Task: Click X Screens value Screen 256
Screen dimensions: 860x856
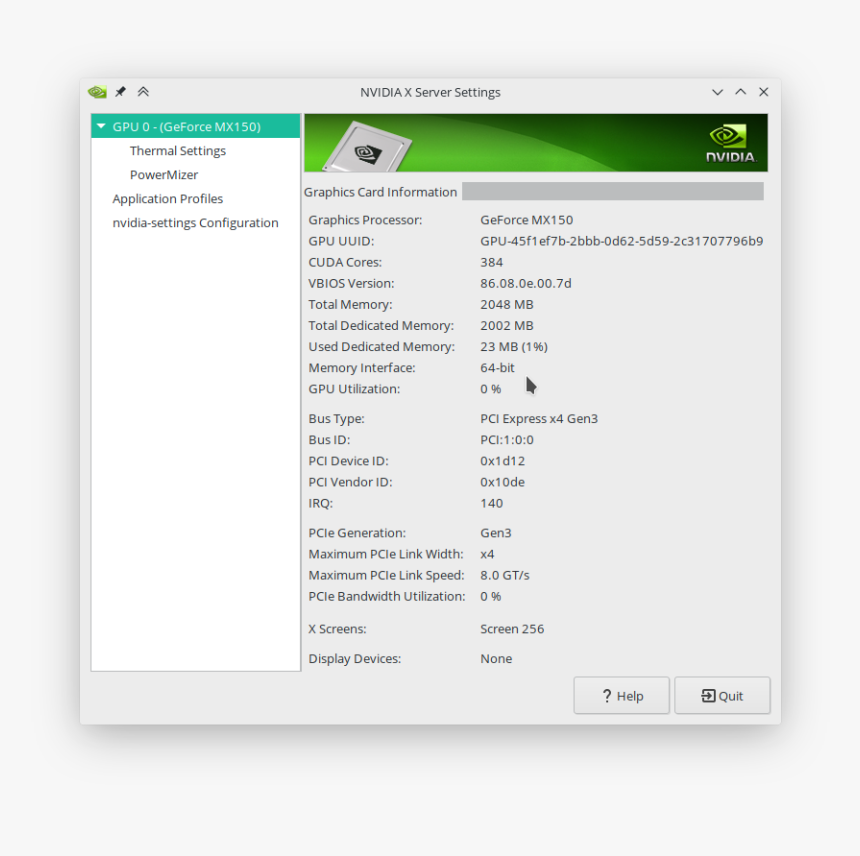Action: [x=512, y=629]
